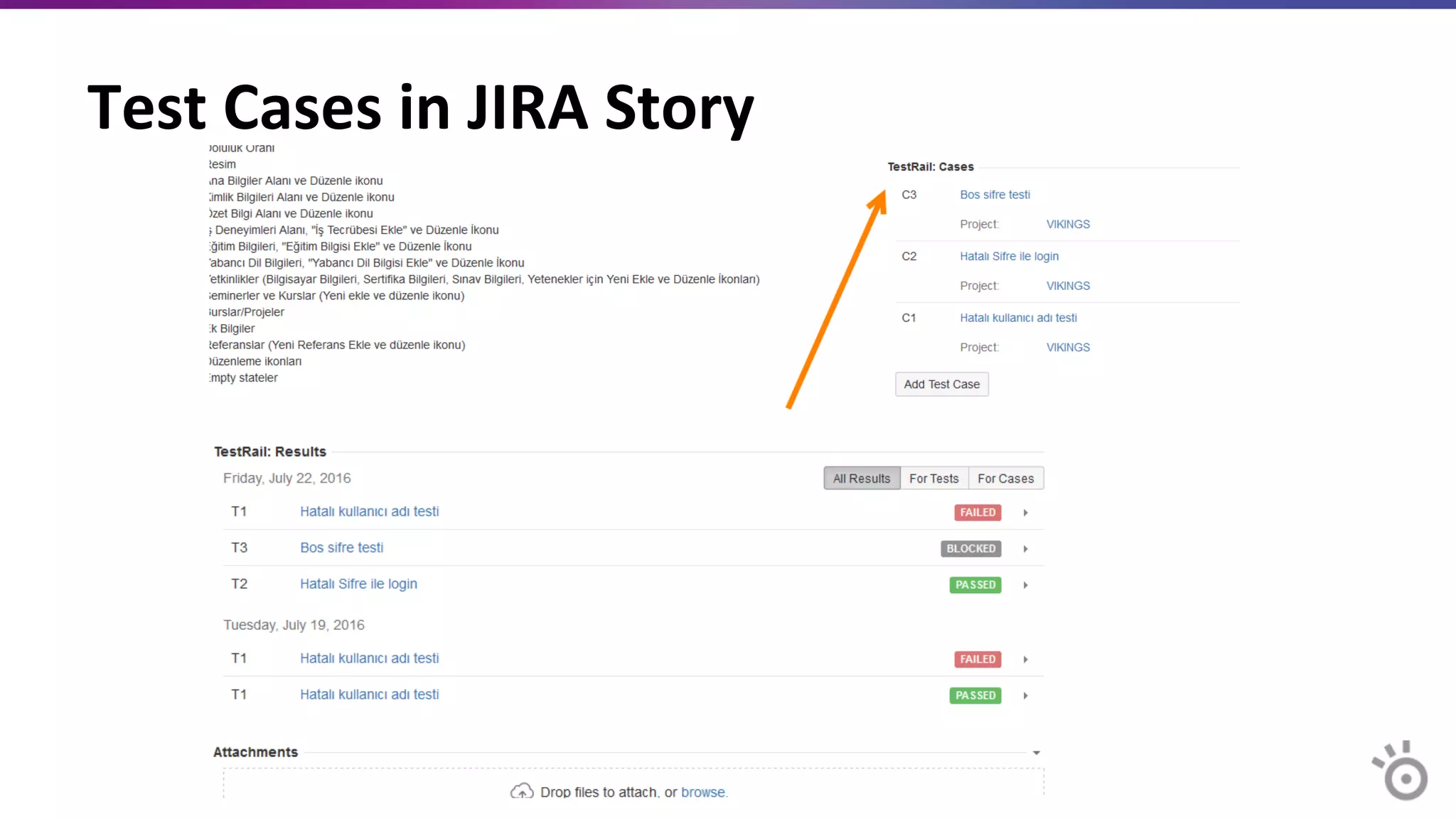Open the Hatalı kullanıcı adı testi case link
The height and width of the screenshot is (819, 1456).
pos(1018,318)
